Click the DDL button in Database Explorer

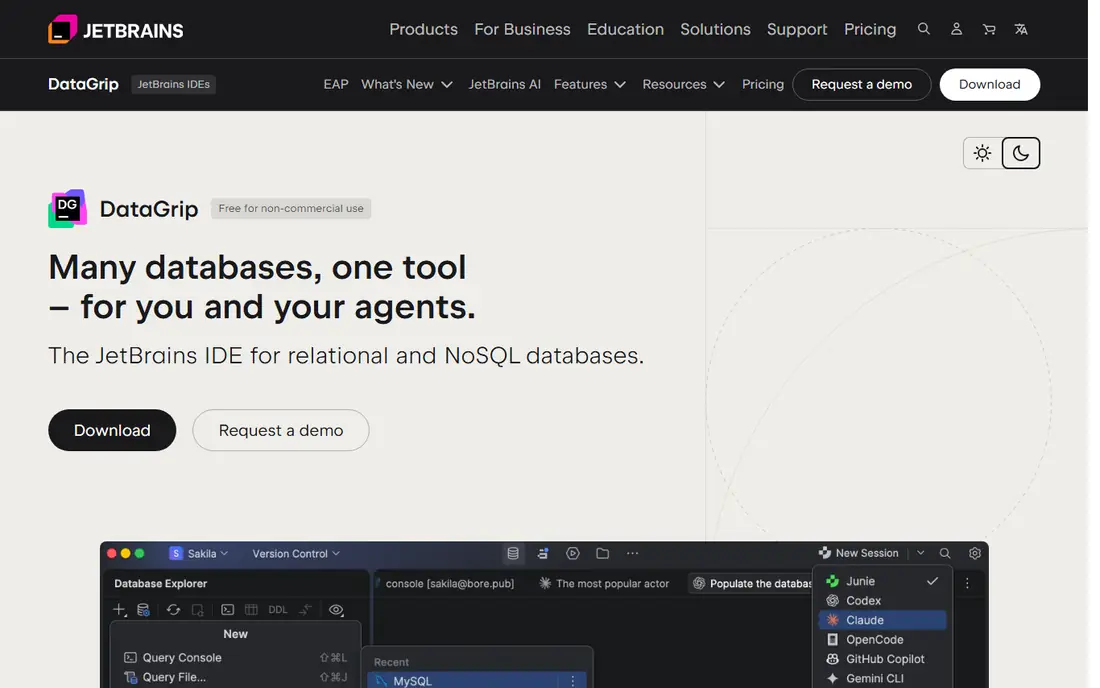(278, 609)
